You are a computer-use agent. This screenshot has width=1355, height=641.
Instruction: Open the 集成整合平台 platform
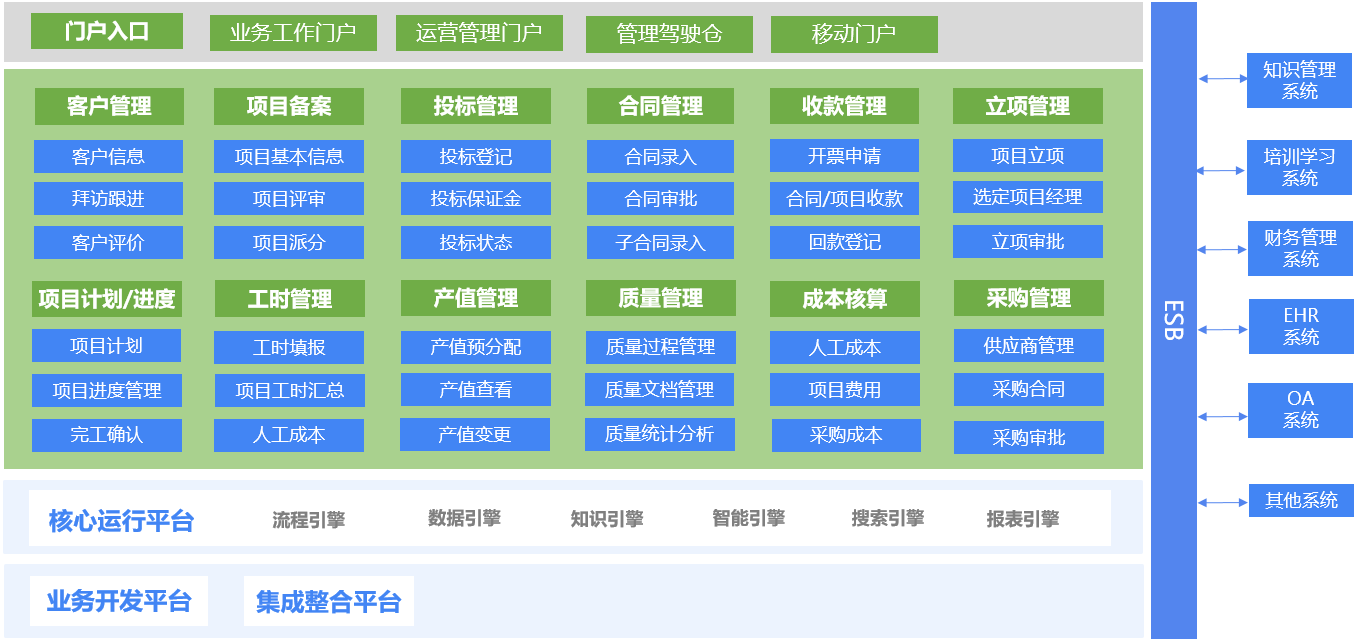(330, 601)
